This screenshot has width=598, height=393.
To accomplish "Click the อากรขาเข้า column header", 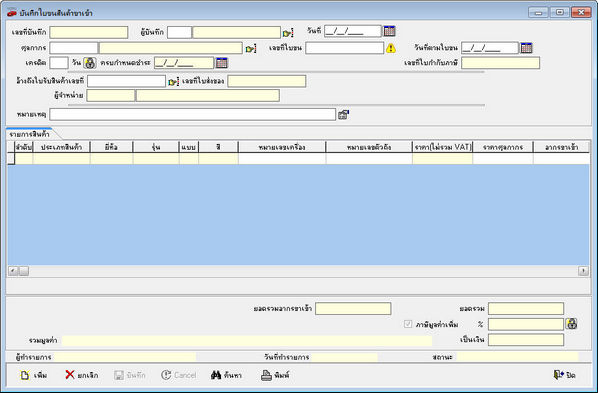I will (x=561, y=147).
